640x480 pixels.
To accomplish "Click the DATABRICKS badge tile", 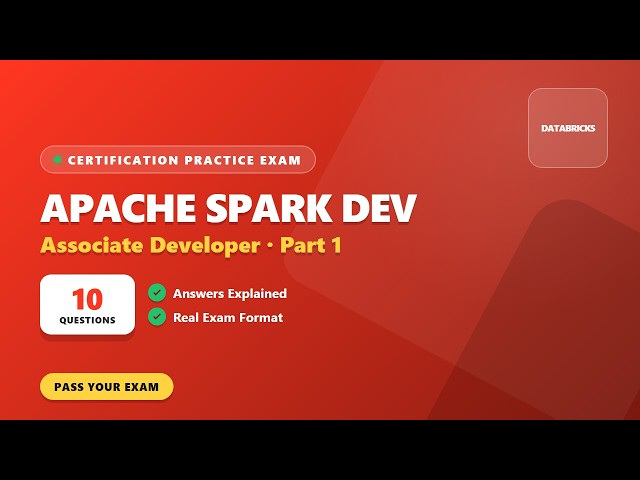I will [x=568, y=128].
